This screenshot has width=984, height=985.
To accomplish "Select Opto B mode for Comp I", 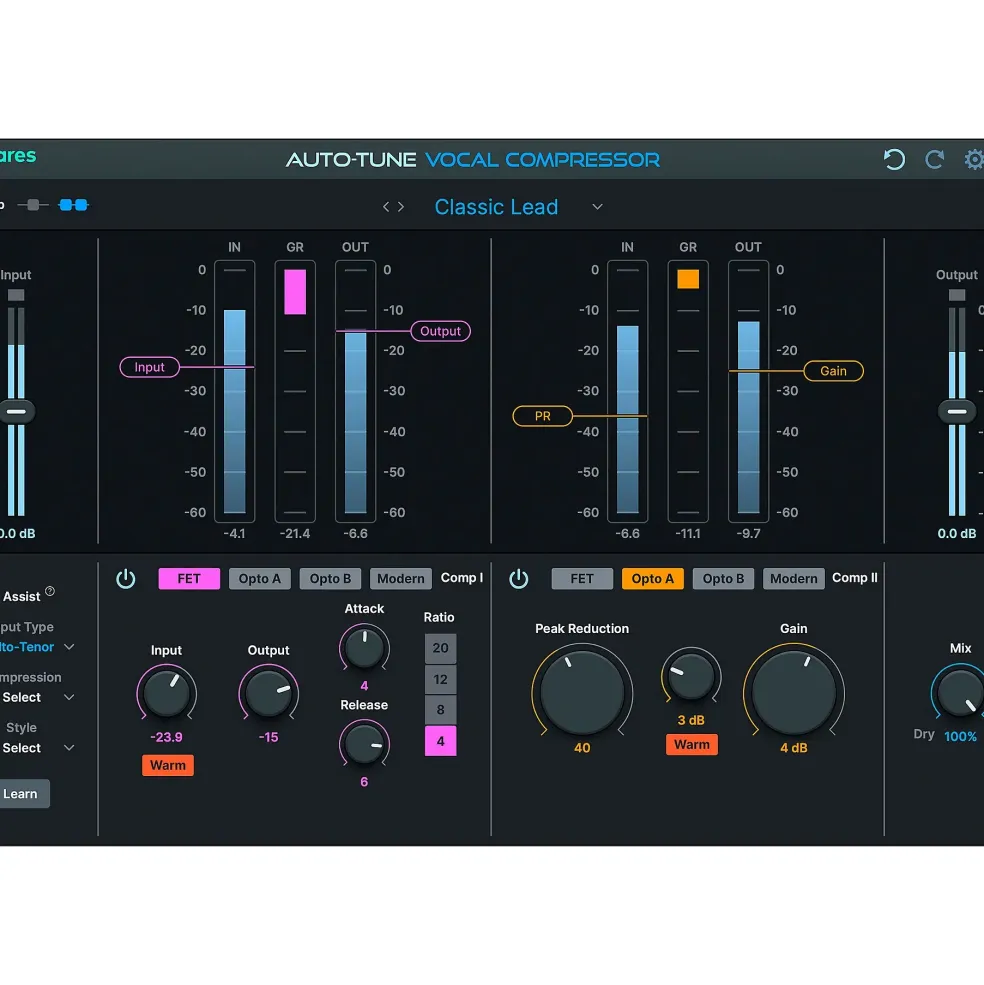I will click(x=330, y=579).
